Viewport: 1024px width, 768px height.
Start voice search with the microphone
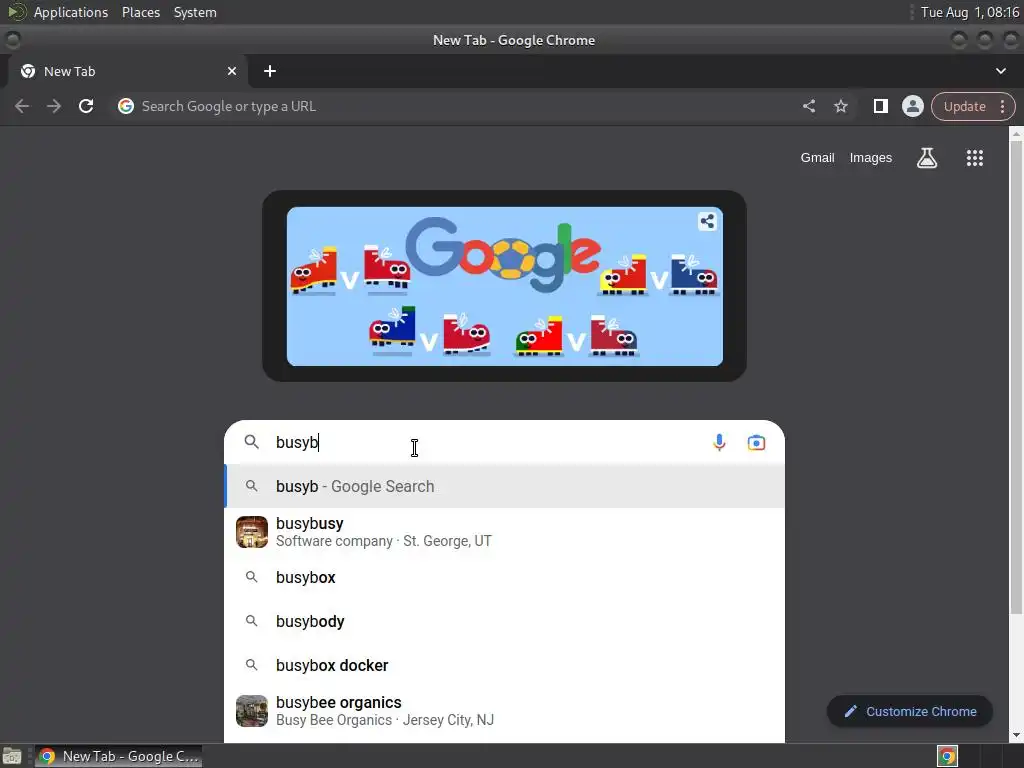click(x=719, y=442)
